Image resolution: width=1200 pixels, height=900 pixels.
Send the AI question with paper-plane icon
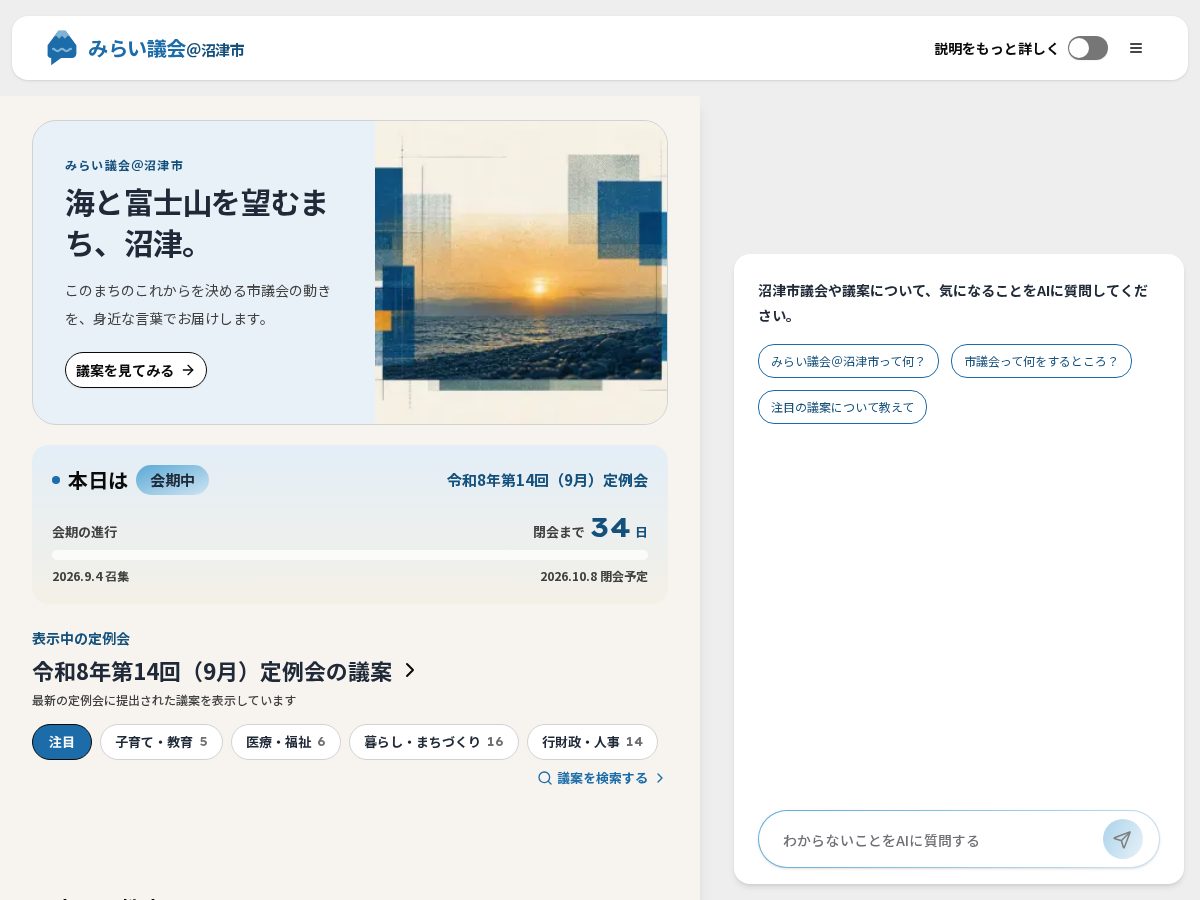coord(1122,839)
